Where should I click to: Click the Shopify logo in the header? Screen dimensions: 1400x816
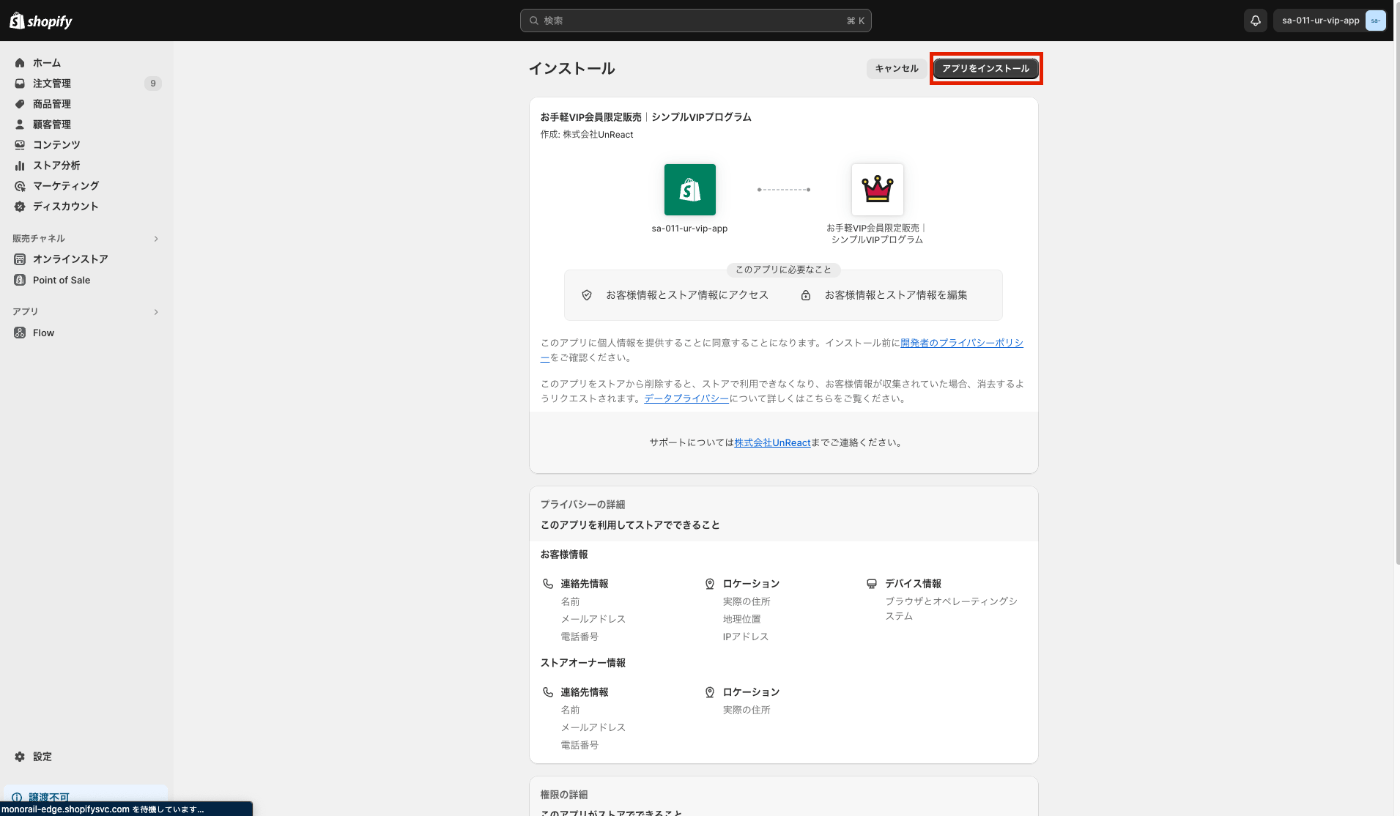tap(41, 21)
